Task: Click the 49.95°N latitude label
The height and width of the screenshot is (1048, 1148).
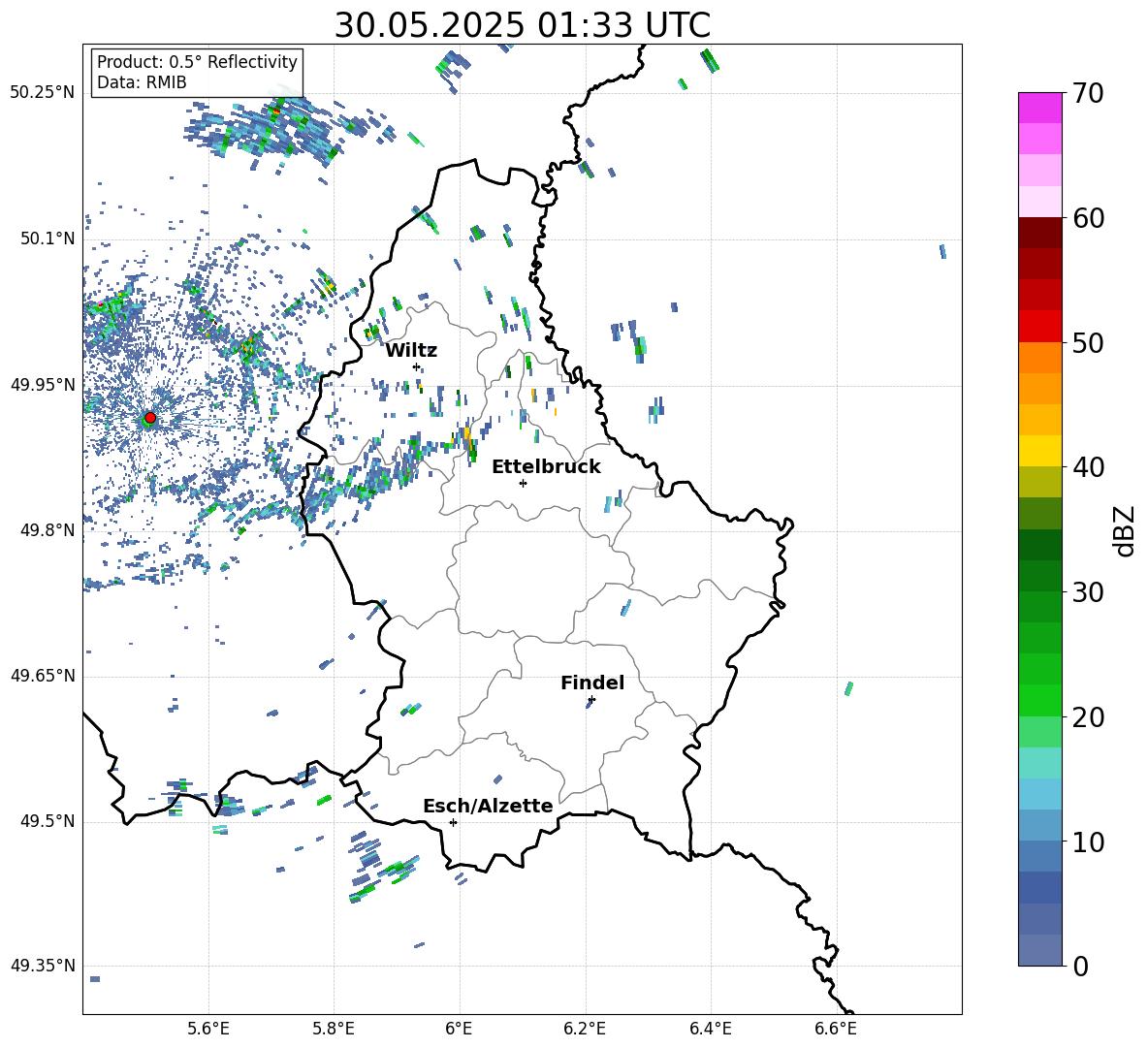Action: click(x=43, y=385)
